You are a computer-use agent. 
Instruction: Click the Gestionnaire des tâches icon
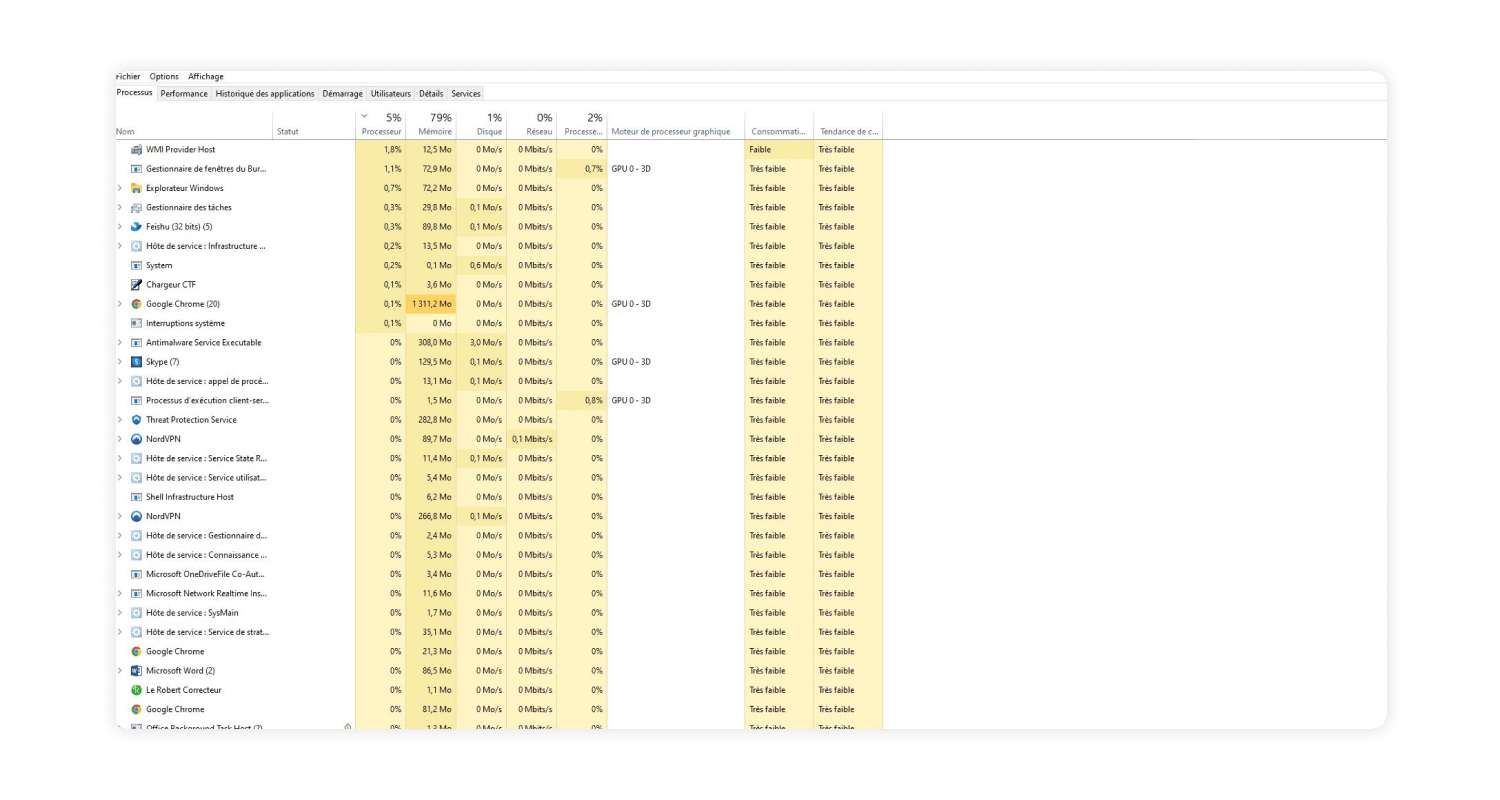point(136,207)
